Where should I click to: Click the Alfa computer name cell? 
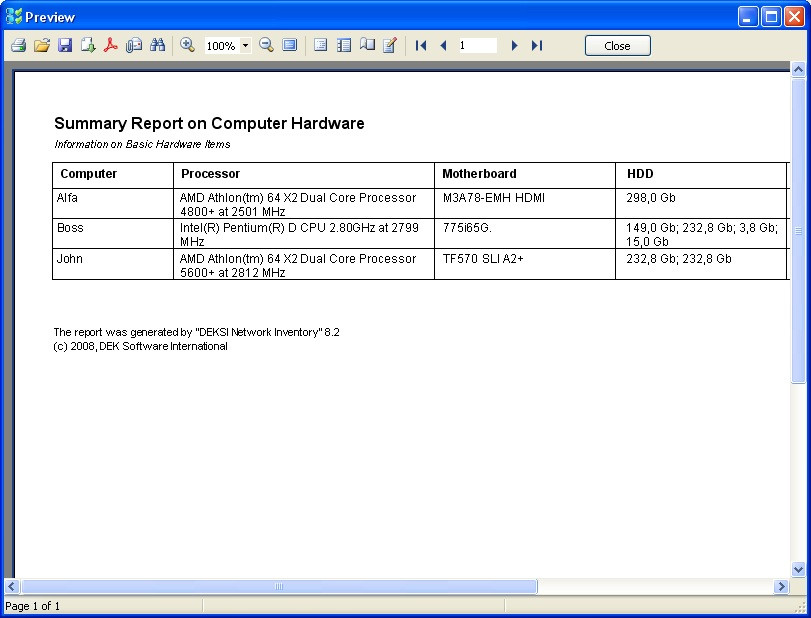tap(113, 203)
